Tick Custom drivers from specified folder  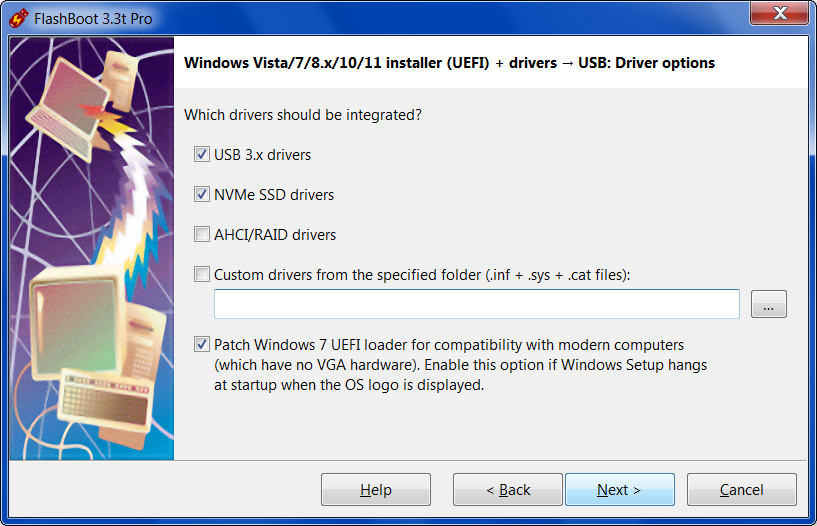click(202, 274)
